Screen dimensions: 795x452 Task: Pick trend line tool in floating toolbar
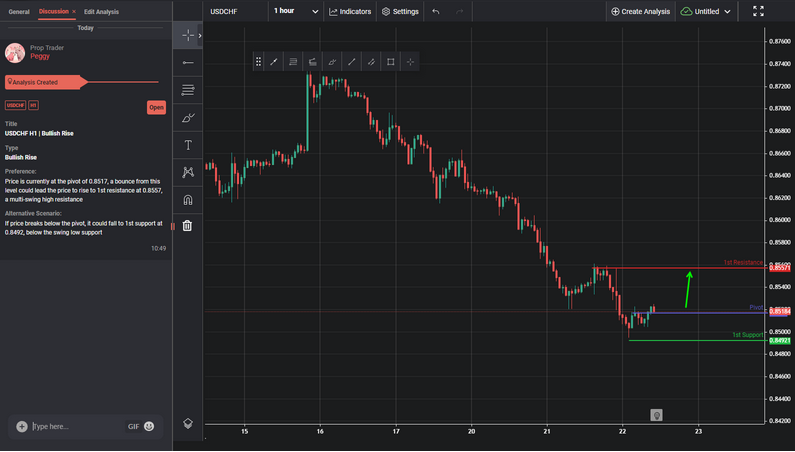click(274, 62)
